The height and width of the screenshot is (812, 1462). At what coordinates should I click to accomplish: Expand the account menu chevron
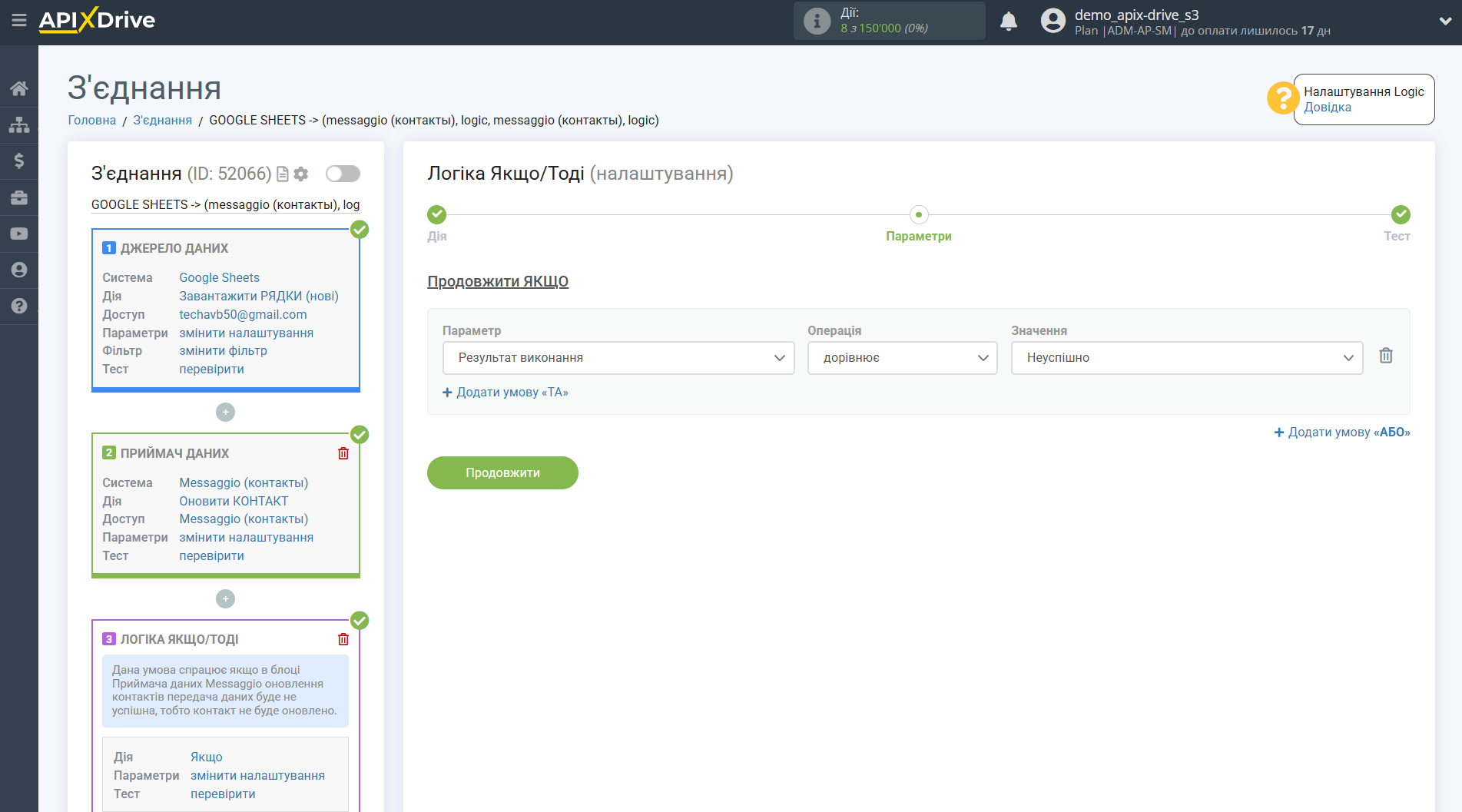point(1444,22)
